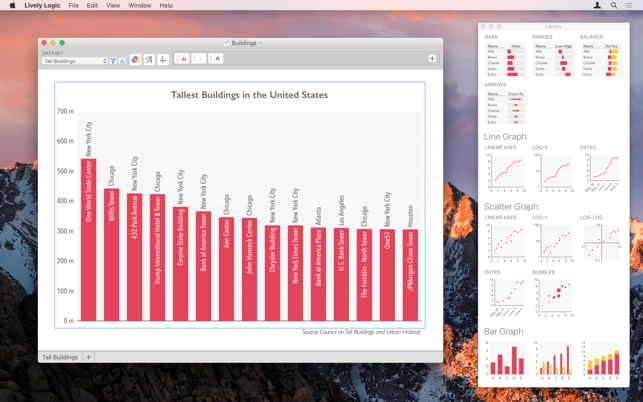This screenshot has height=402, width=643.
Task: Open the Lively Logic menu
Action: pyautogui.click(x=42, y=5)
